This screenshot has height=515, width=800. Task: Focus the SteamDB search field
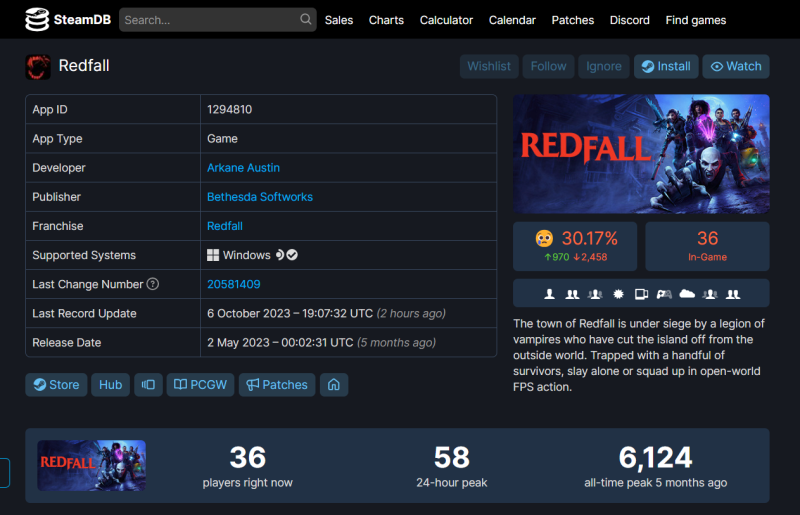pyautogui.click(x=208, y=20)
